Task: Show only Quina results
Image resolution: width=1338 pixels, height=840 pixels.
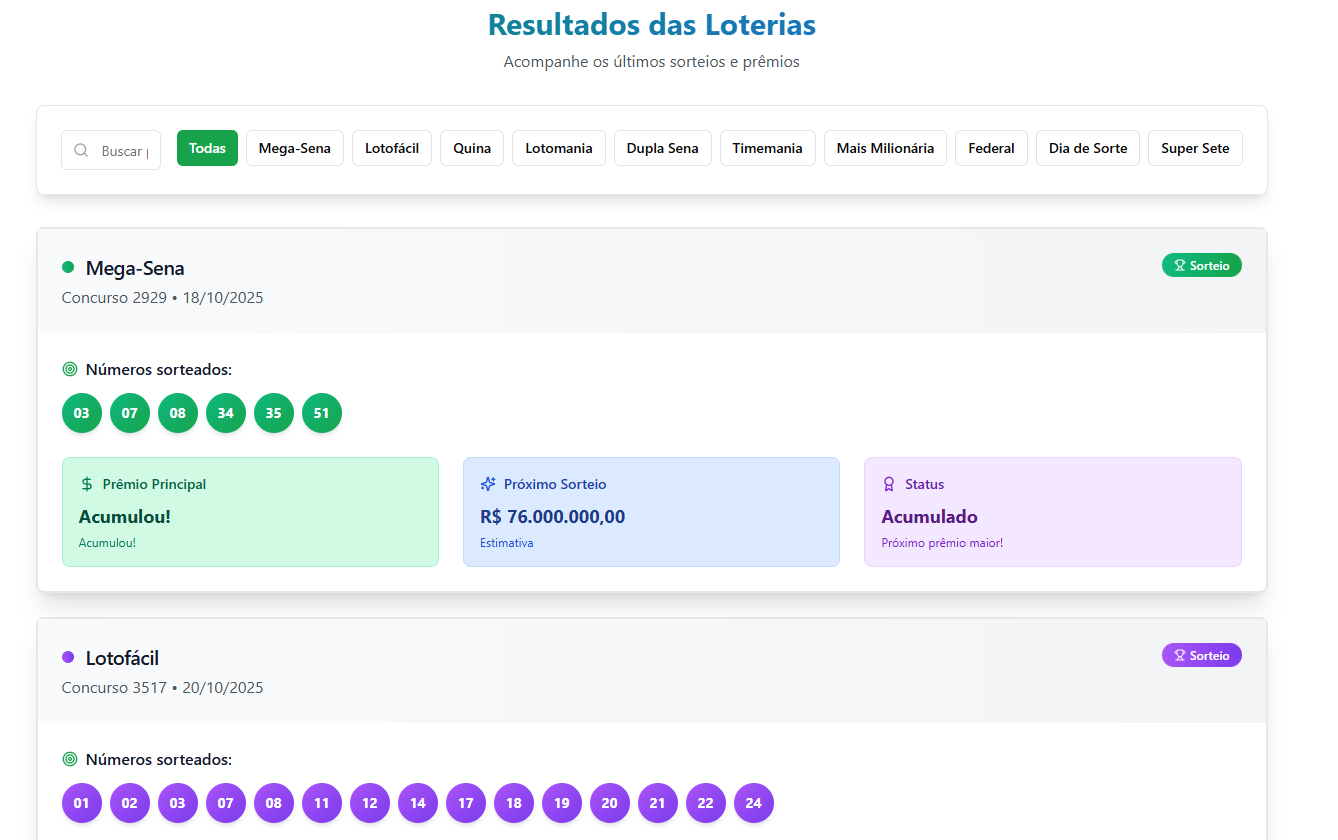Action: tap(472, 148)
